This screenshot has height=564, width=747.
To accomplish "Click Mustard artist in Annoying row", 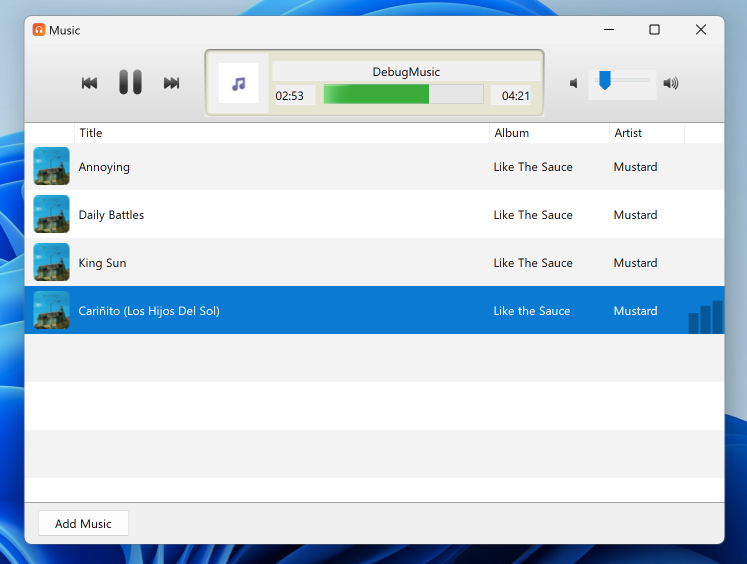I will coord(635,167).
